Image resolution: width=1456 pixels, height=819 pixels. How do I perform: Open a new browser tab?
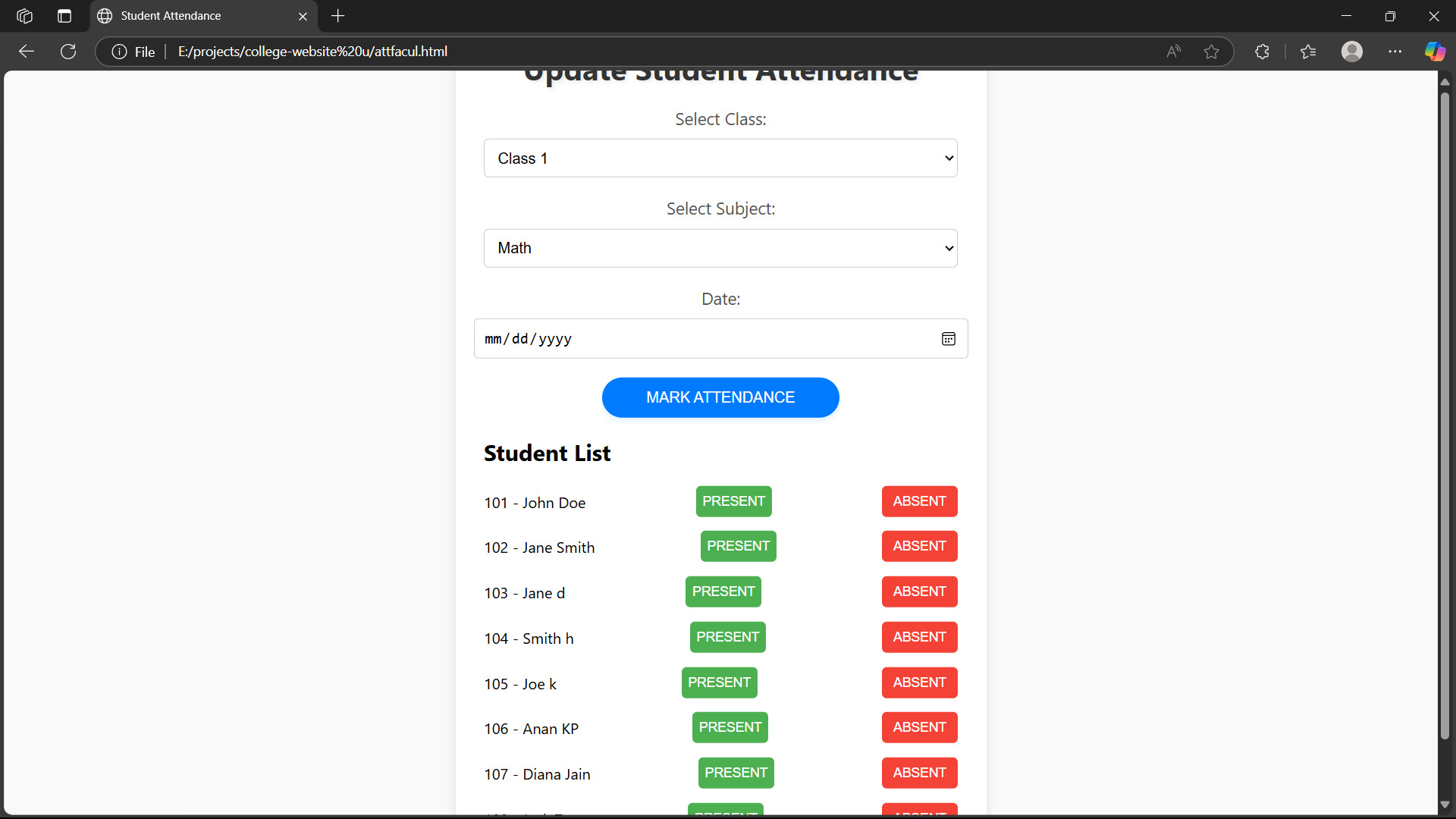click(x=338, y=16)
